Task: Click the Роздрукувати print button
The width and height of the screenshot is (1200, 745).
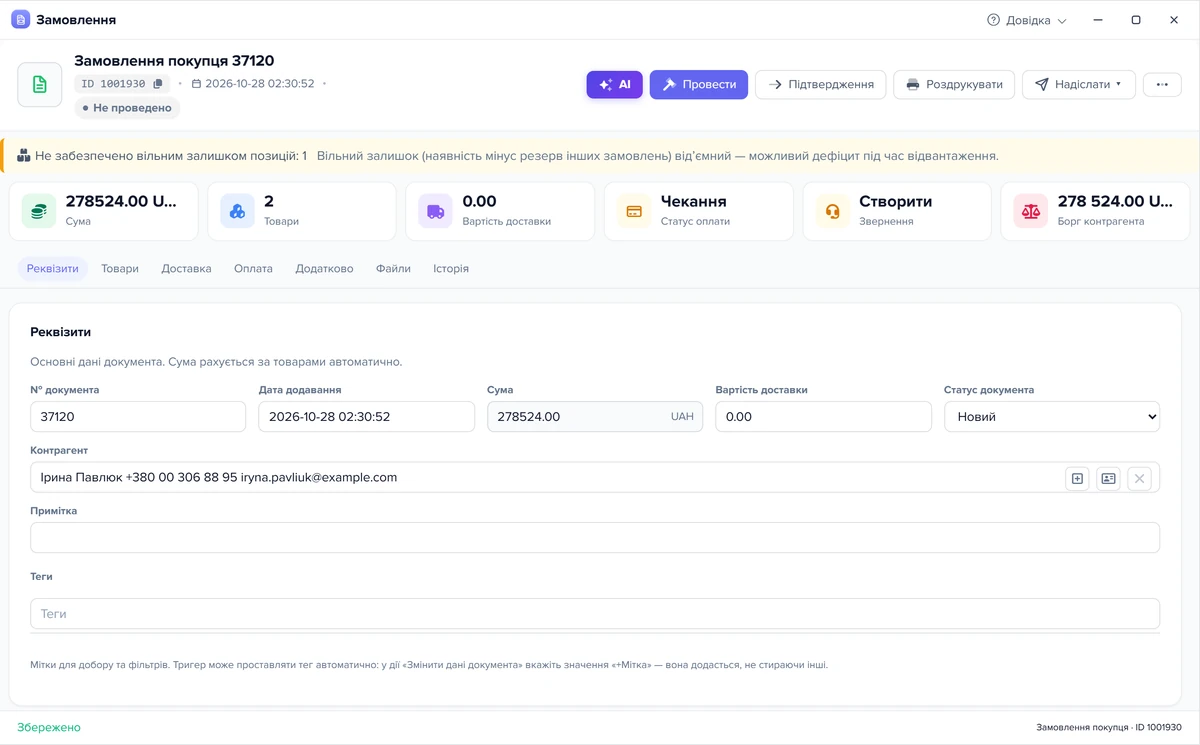Action: [x=954, y=85]
